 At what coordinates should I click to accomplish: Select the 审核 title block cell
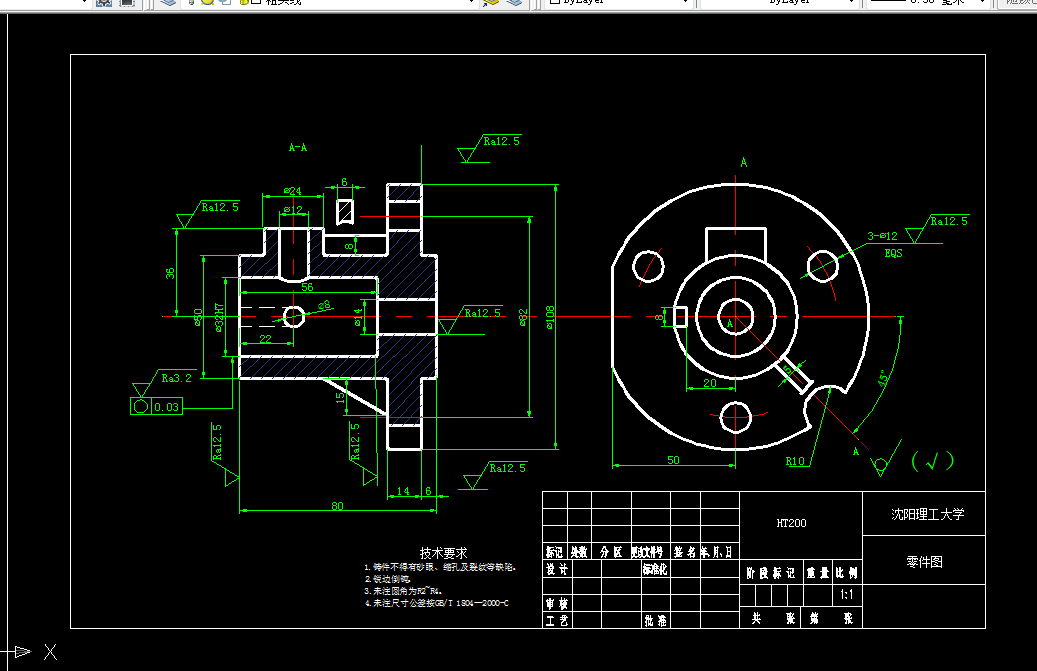556,604
